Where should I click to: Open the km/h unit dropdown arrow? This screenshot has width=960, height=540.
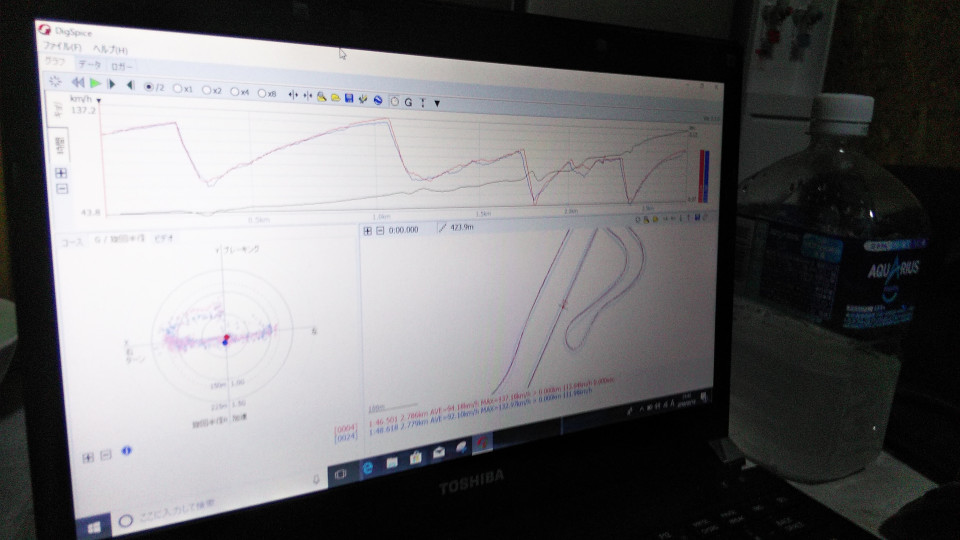click(99, 100)
